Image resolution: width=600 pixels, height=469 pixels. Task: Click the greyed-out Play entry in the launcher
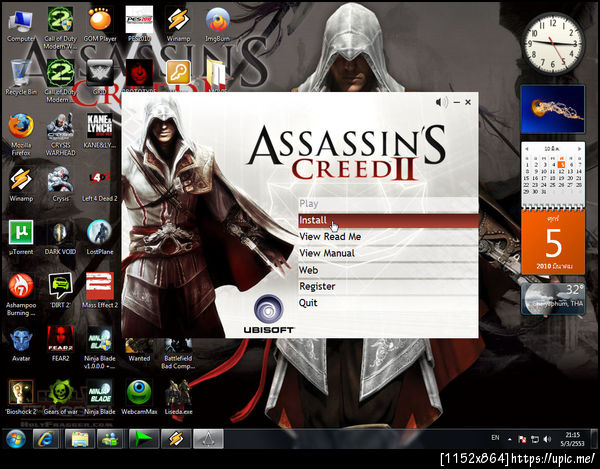point(388,204)
